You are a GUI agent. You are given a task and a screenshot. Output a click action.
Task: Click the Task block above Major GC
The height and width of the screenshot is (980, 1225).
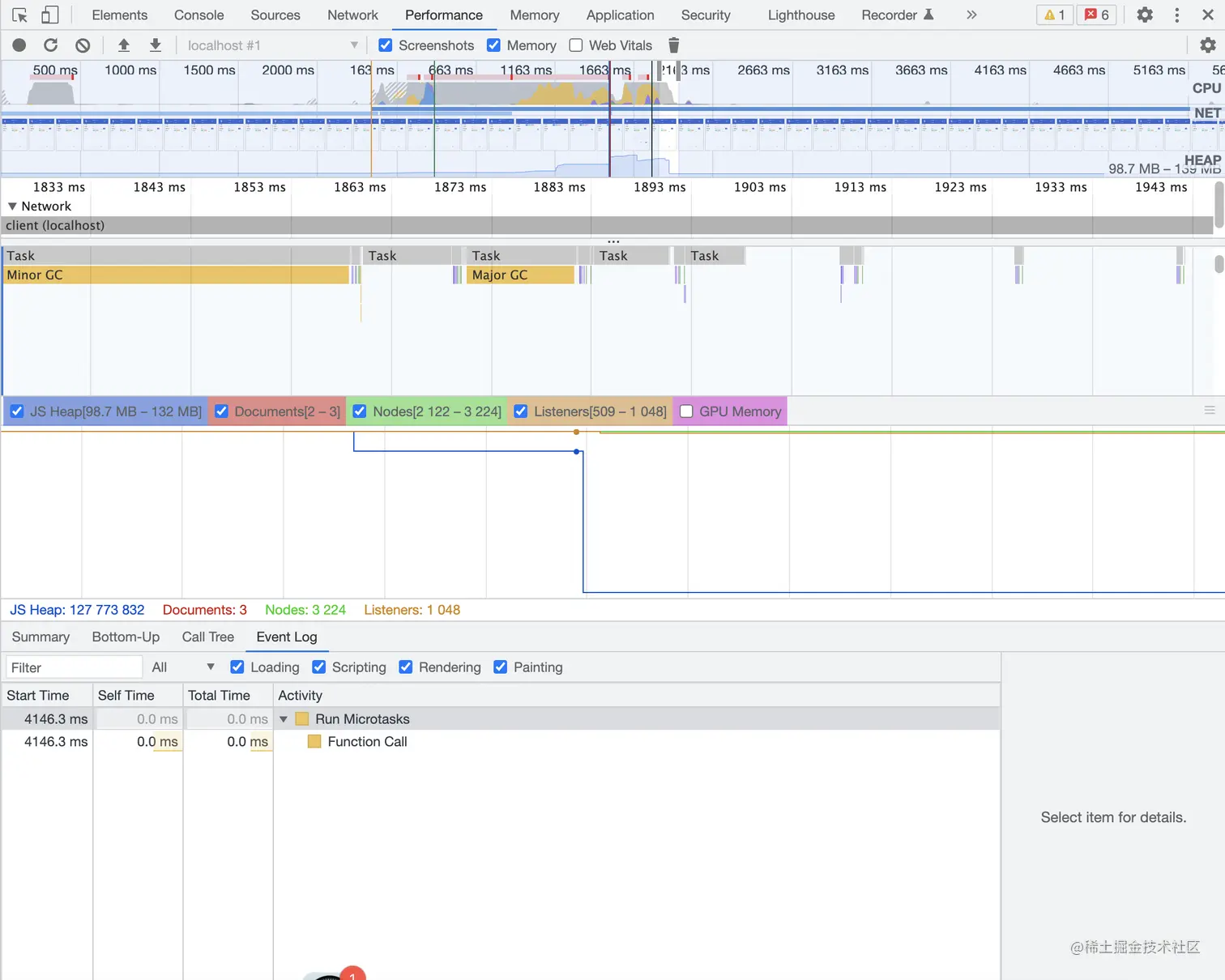[521, 256]
